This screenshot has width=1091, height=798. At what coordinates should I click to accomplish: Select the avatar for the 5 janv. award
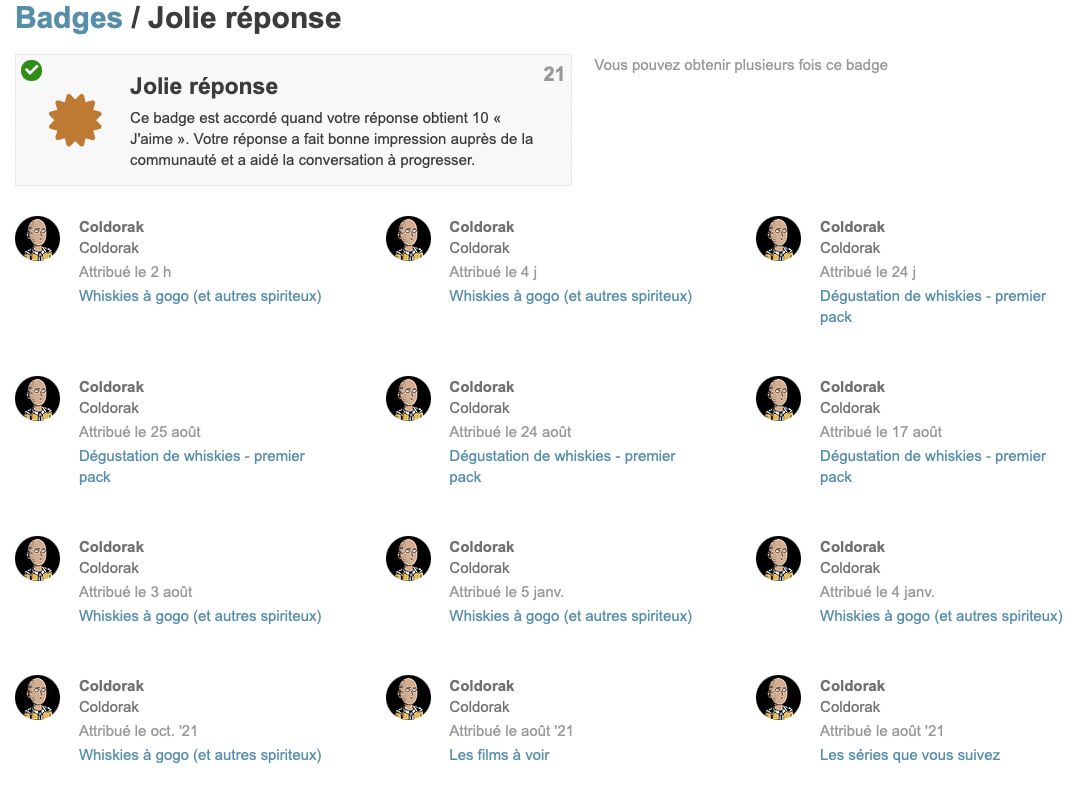click(408, 558)
